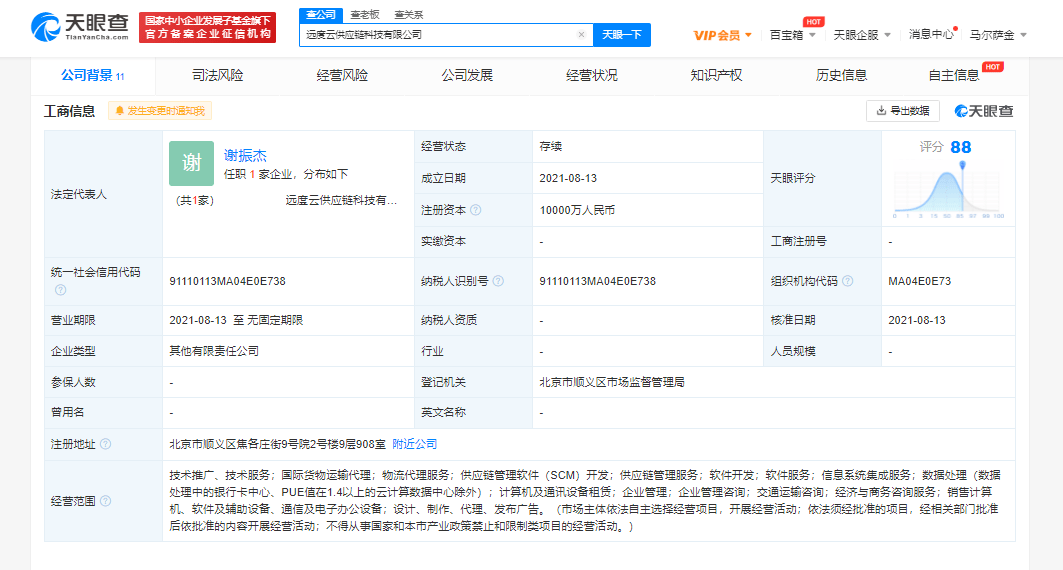Viewport: 1063px width, 570px height.
Task: Click the company name search input field
Action: [x=437, y=35]
